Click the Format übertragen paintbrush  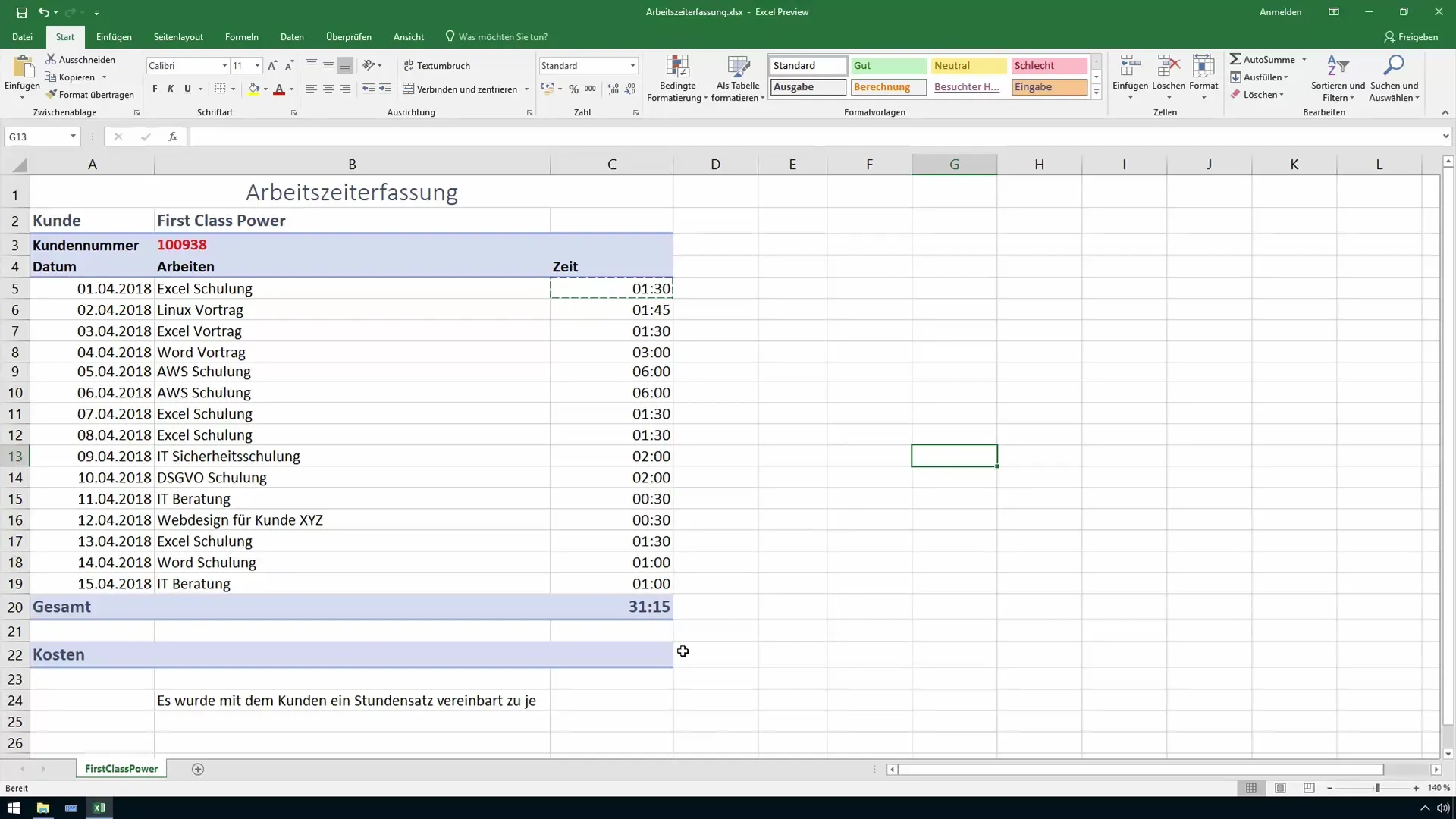51,95
